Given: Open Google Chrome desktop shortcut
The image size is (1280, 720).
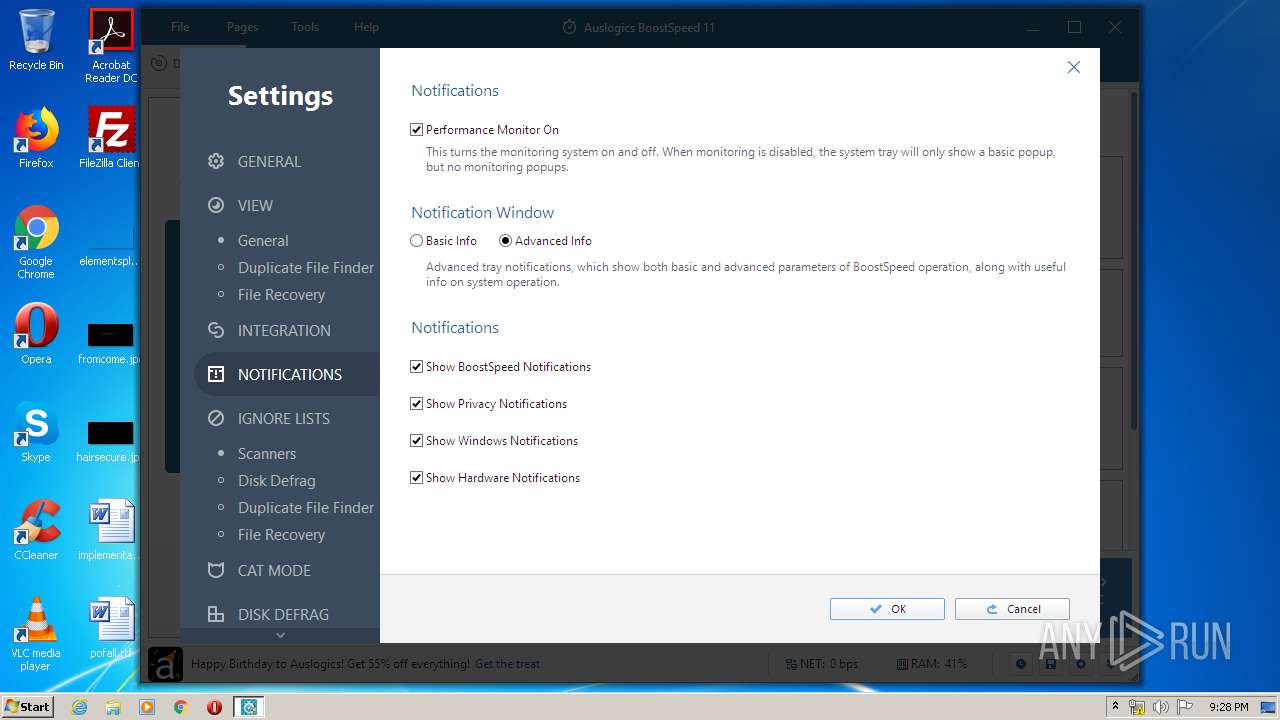Looking at the screenshot, I should click(36, 242).
